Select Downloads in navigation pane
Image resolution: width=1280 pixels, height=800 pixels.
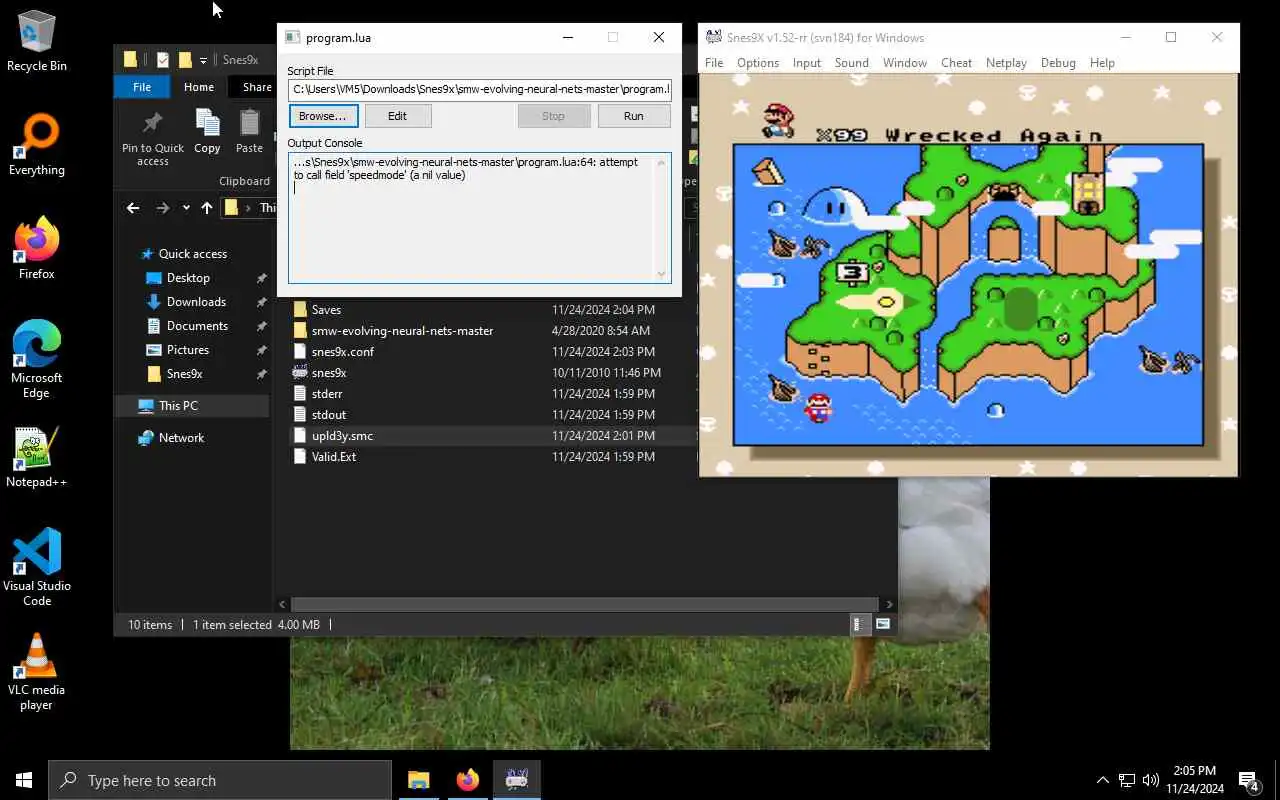[x=196, y=302]
